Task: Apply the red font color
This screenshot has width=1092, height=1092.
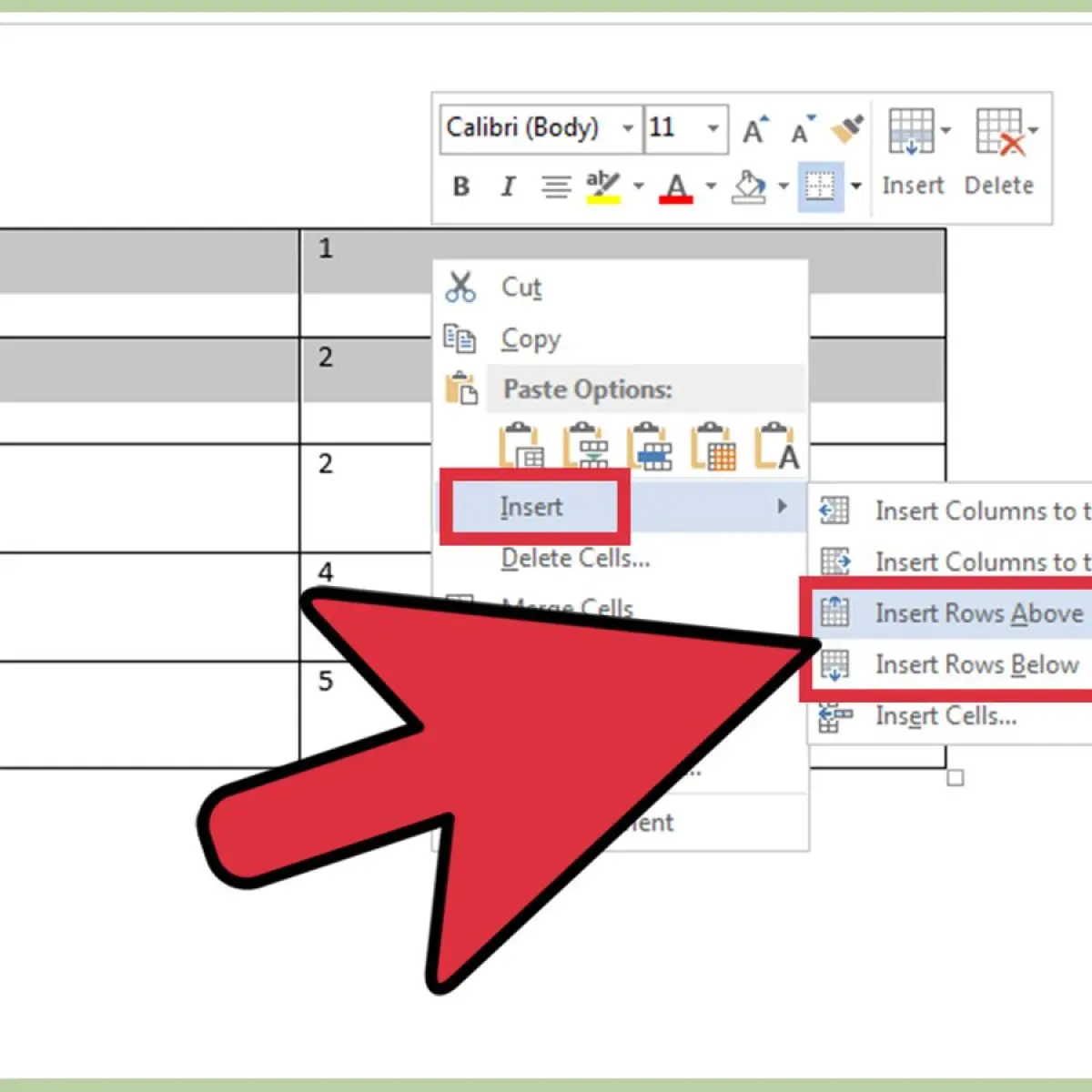Action: pos(676,187)
